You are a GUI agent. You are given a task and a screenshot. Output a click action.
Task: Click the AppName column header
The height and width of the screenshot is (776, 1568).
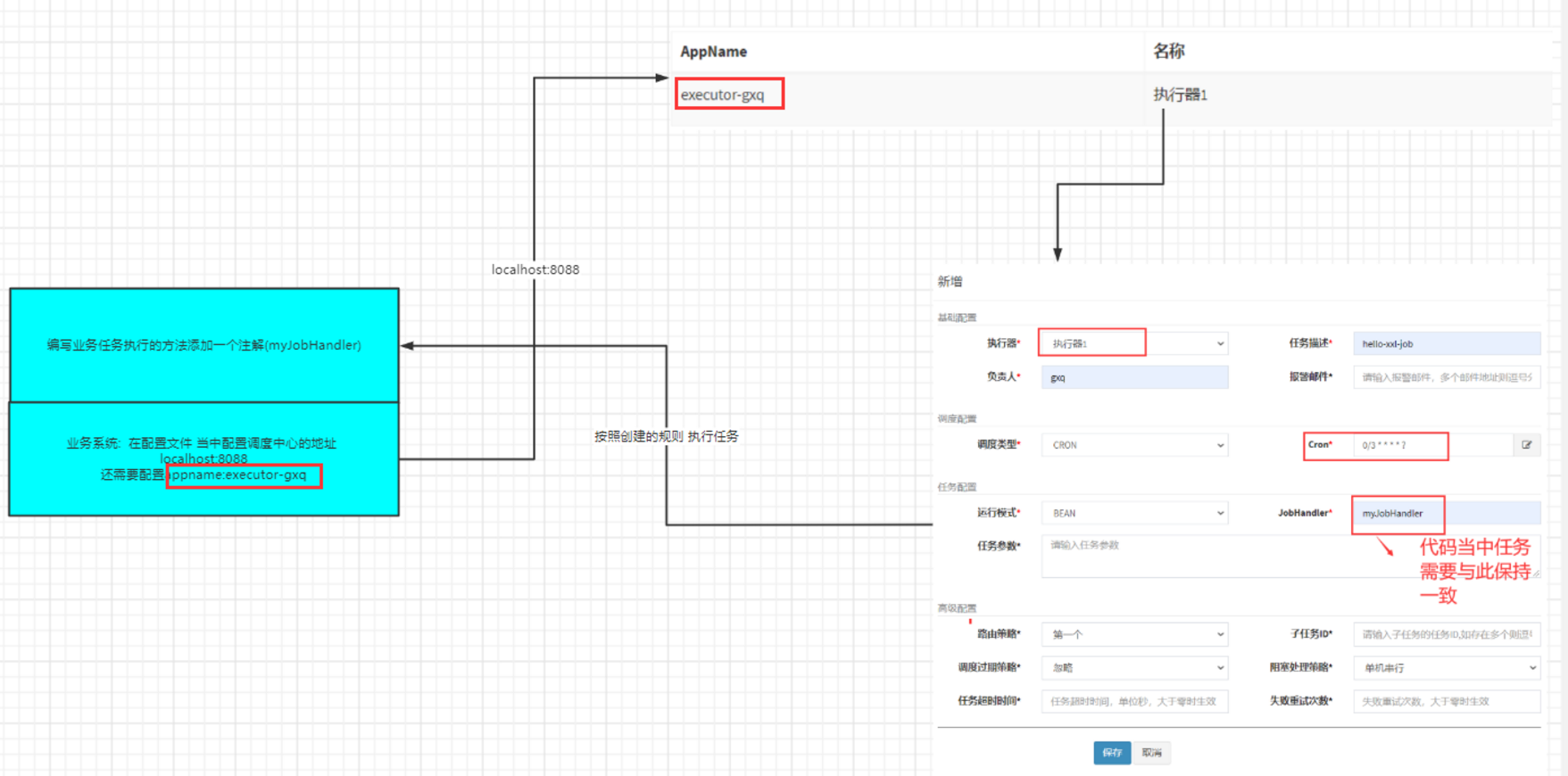tap(713, 52)
